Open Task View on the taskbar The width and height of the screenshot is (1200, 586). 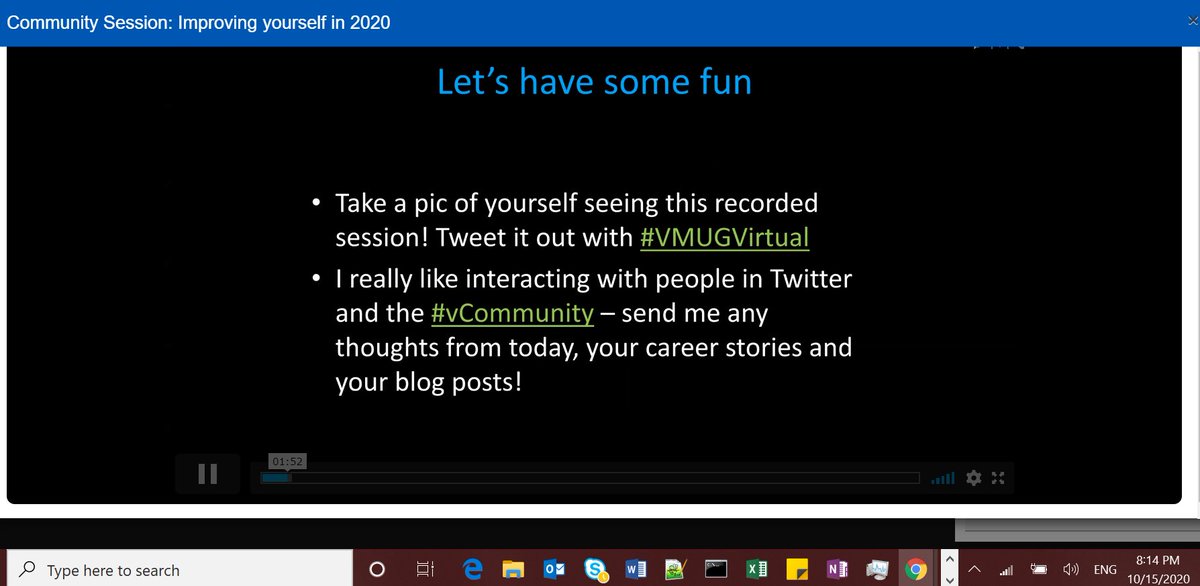coord(424,570)
